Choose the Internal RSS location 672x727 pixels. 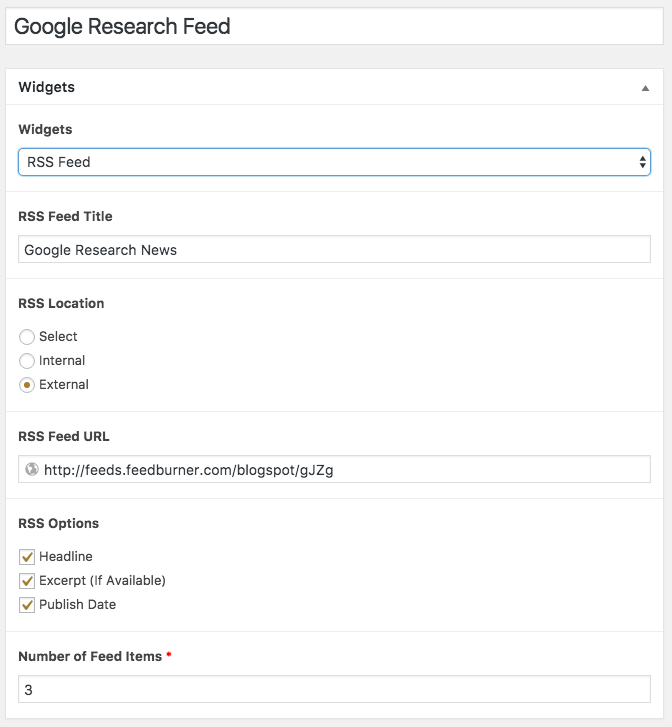point(27,361)
